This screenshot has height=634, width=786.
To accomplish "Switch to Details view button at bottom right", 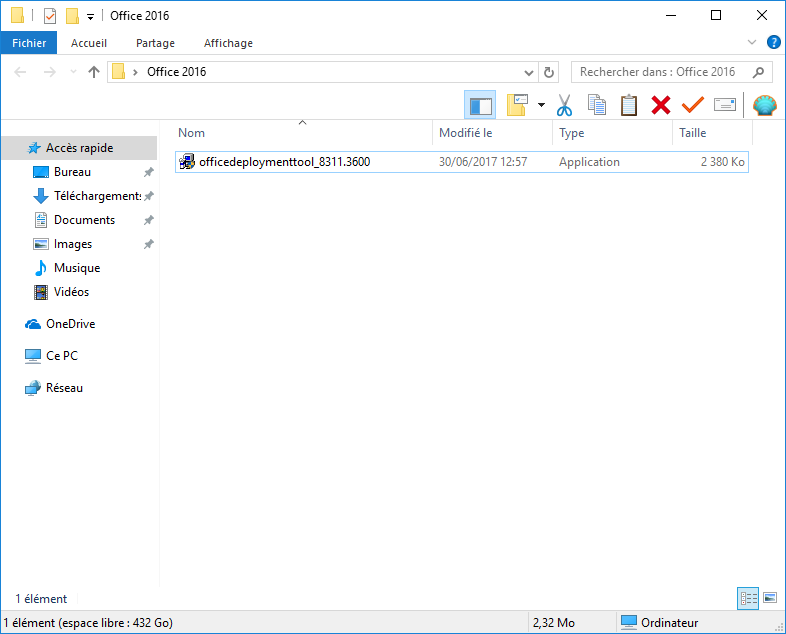I will (748, 598).
